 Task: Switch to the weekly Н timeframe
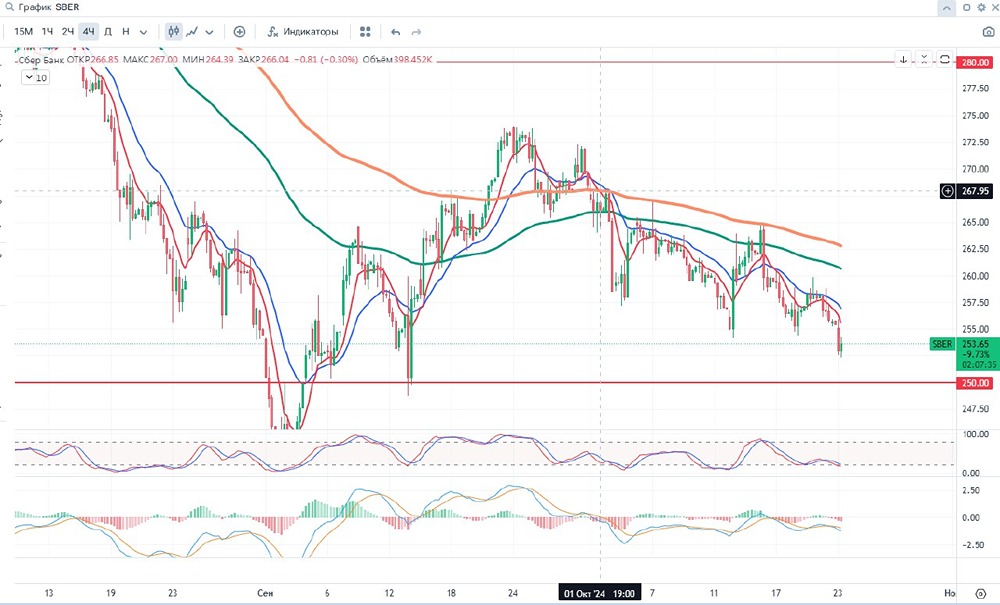click(126, 31)
